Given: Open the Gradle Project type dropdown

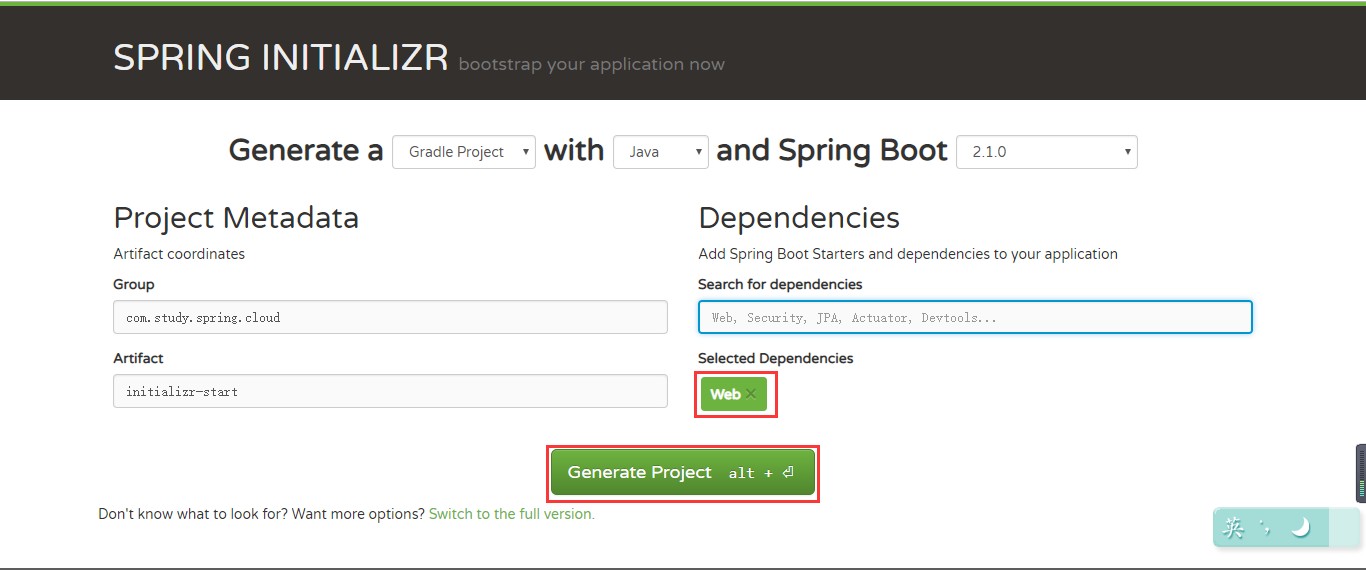Looking at the screenshot, I should click(x=464, y=152).
